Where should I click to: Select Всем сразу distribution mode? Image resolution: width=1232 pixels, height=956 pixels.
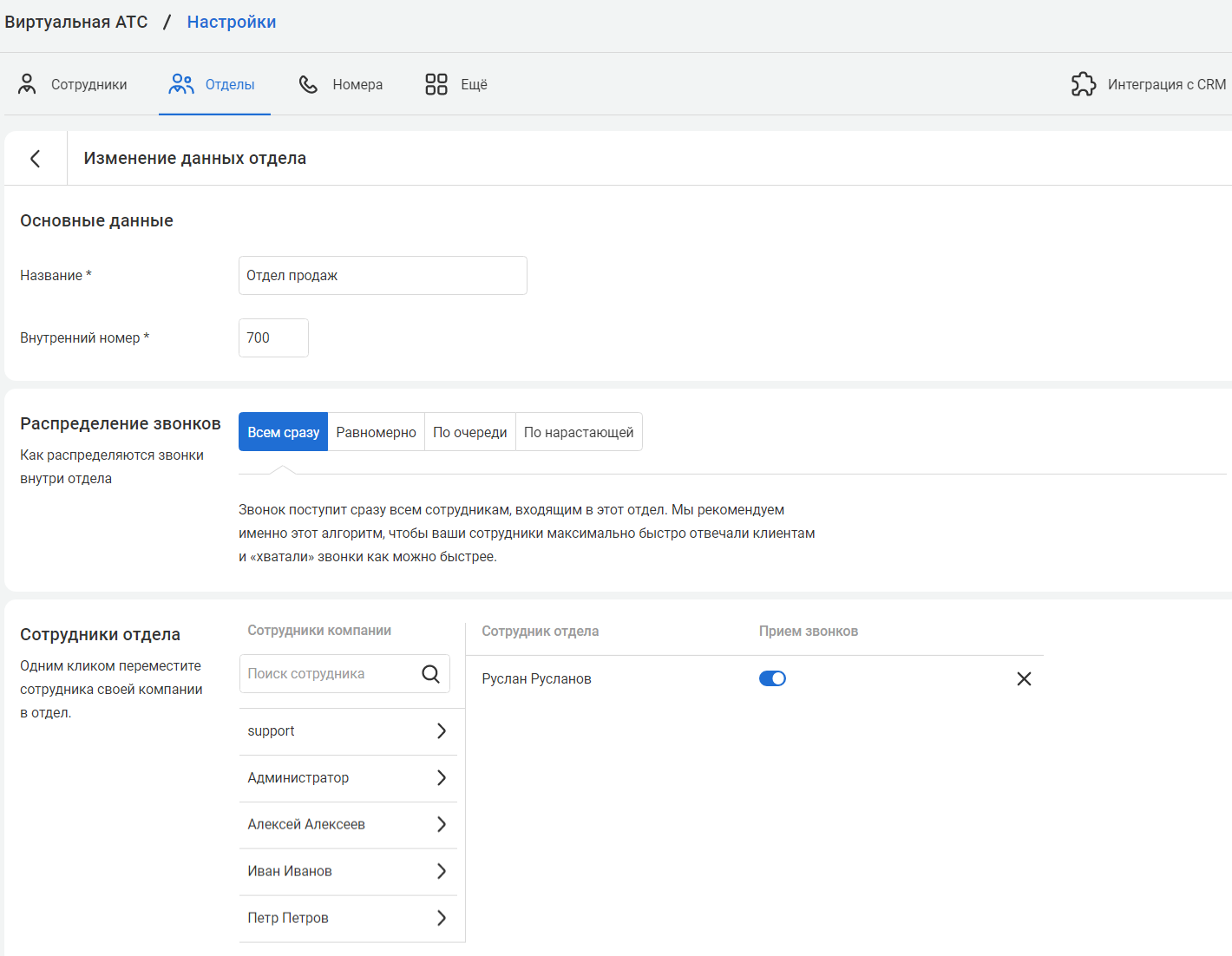point(283,432)
